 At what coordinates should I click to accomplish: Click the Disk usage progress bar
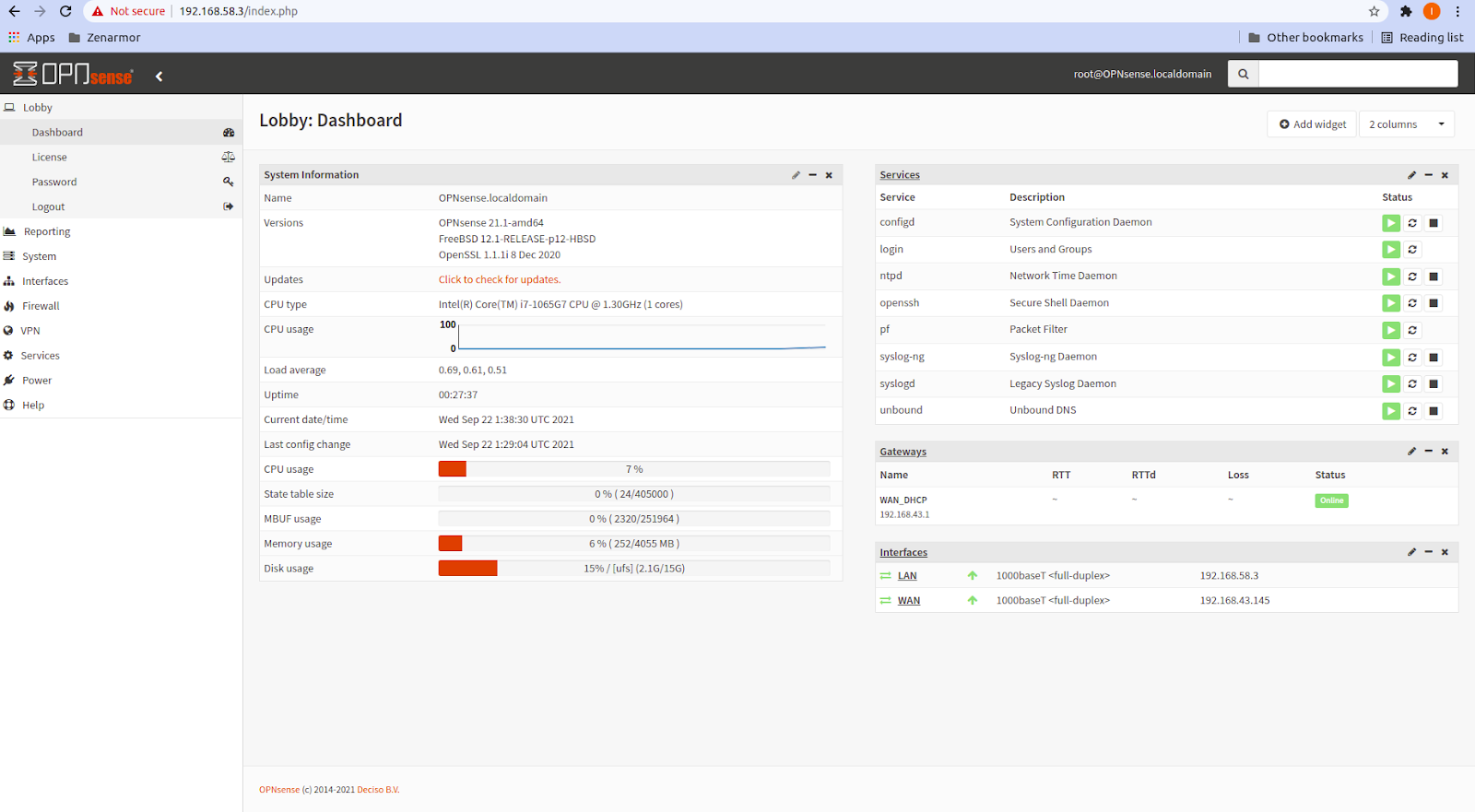[x=634, y=569]
